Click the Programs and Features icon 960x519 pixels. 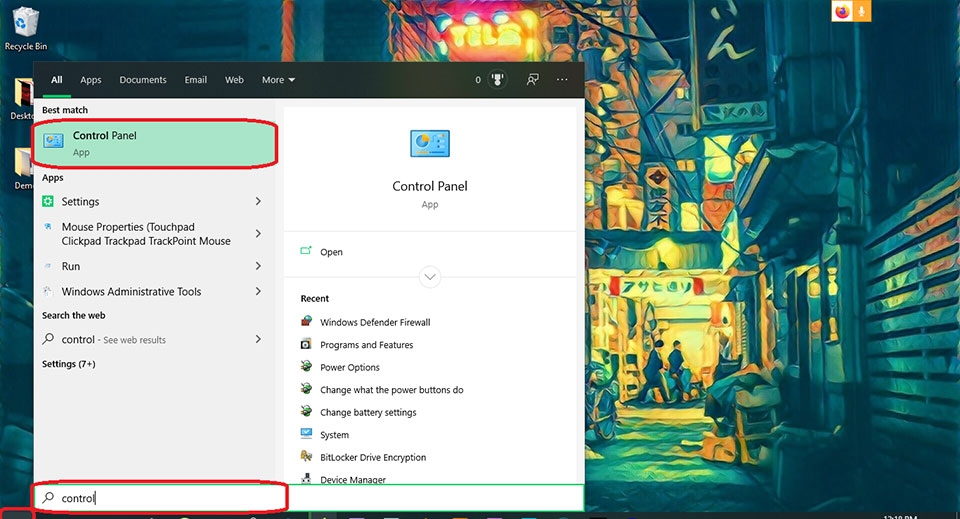coord(306,344)
